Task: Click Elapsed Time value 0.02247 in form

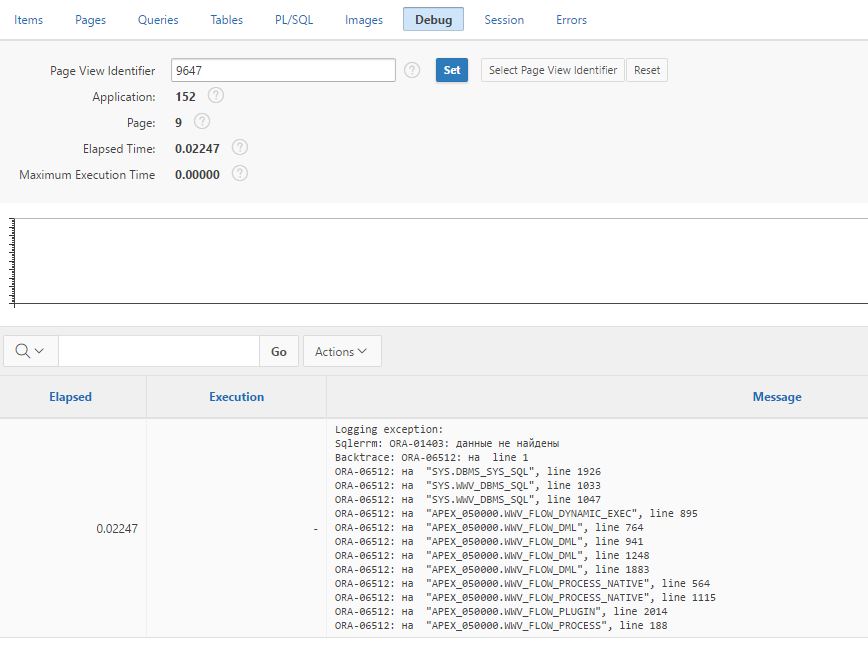Action: tap(197, 149)
